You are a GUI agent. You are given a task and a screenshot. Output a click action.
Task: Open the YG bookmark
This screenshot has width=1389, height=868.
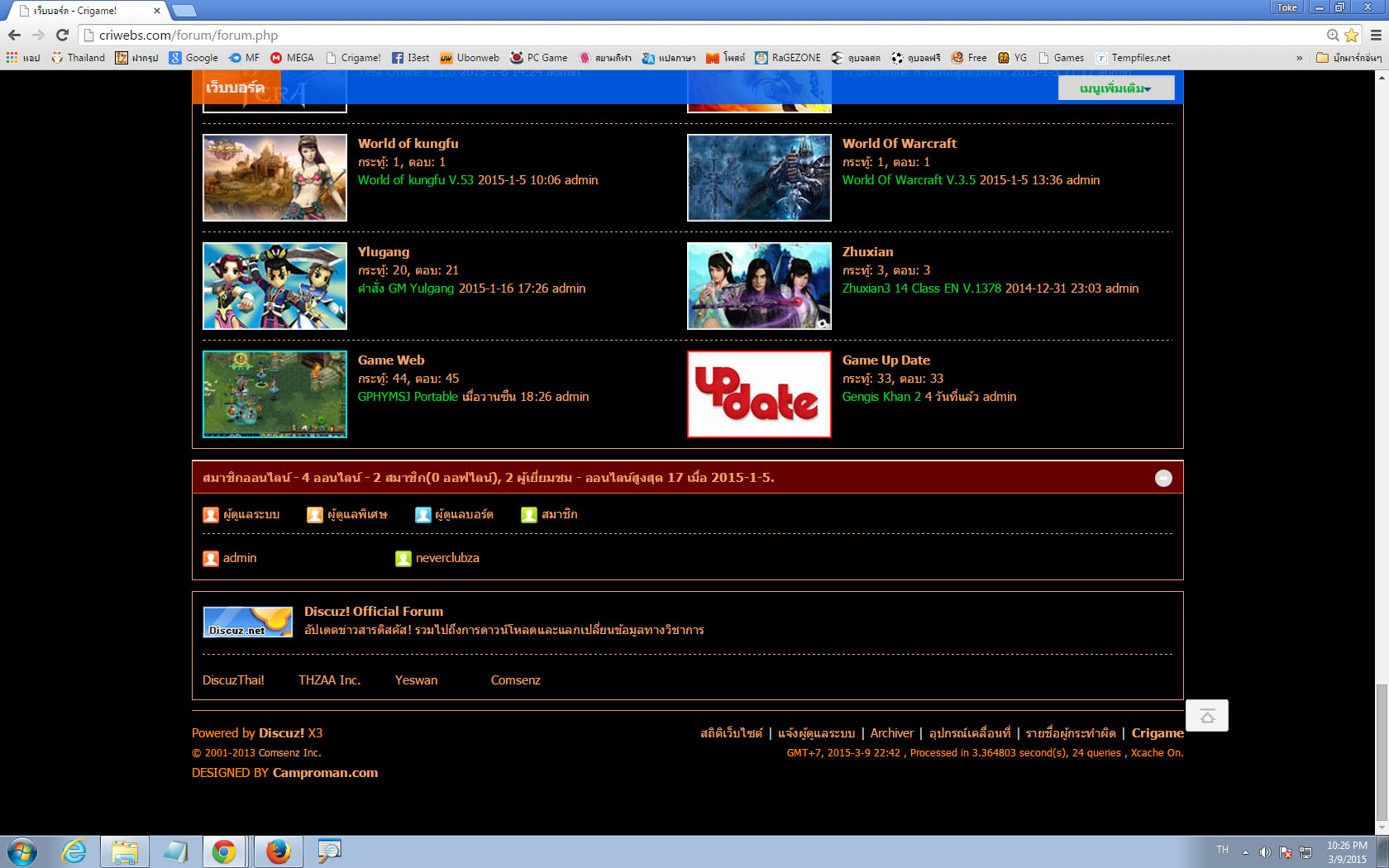click(x=1013, y=58)
